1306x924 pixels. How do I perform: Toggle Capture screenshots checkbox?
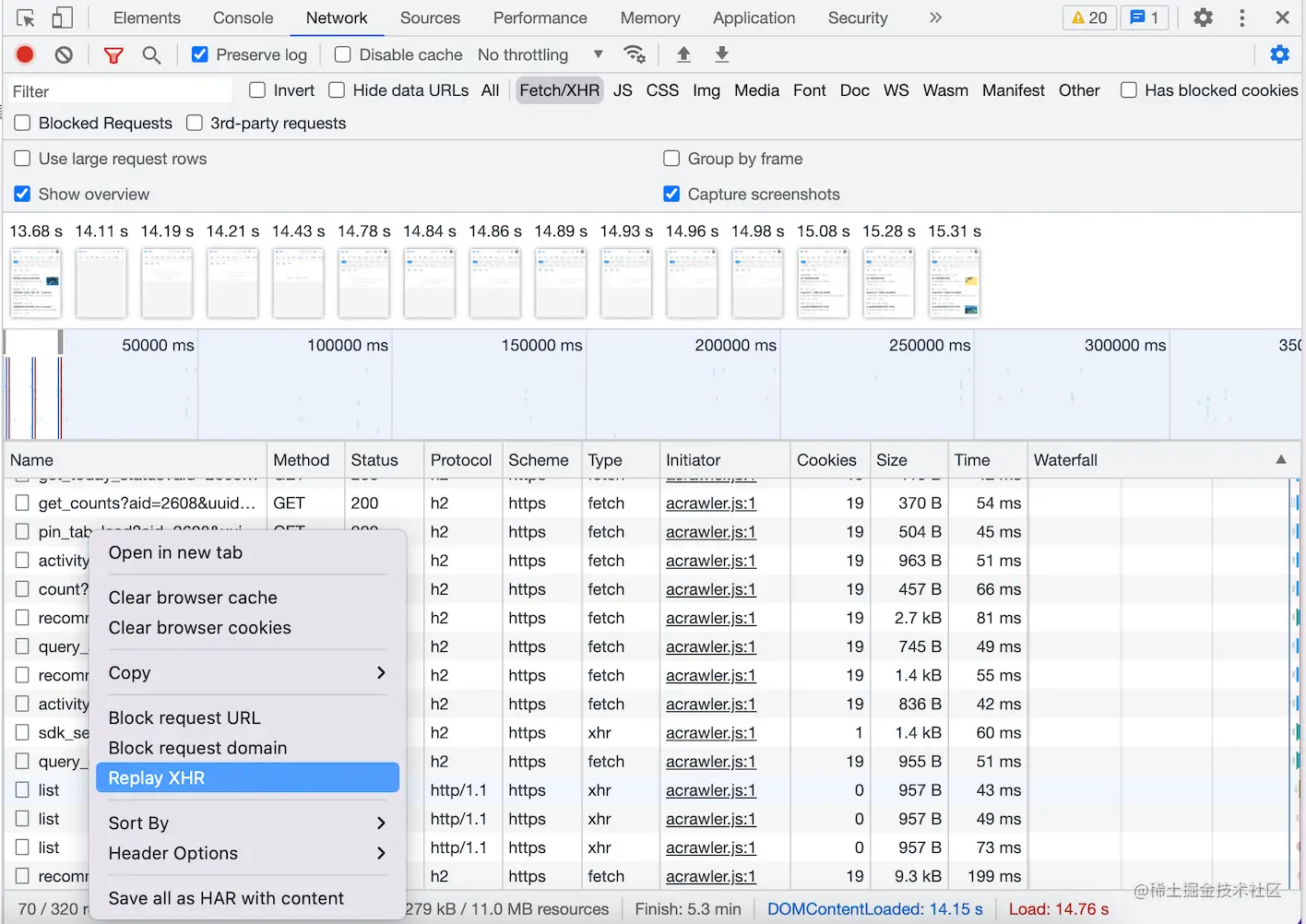(671, 195)
